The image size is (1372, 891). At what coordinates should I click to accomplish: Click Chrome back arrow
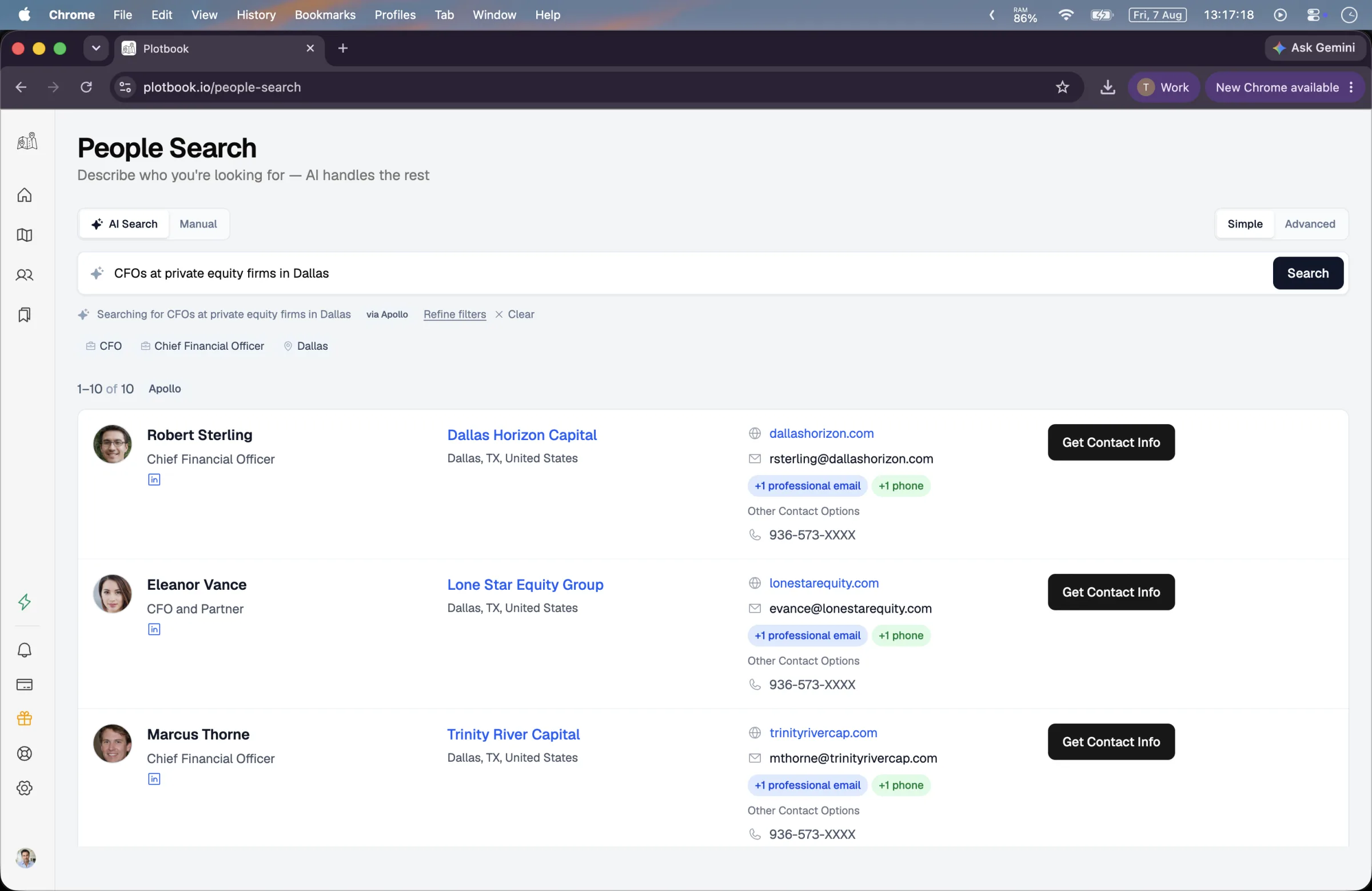(21, 87)
